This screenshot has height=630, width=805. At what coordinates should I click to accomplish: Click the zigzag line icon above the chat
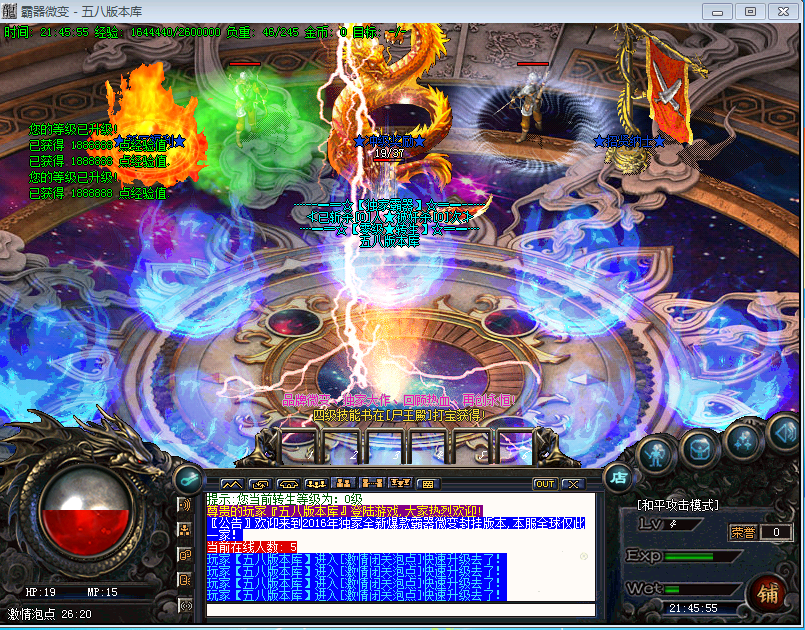(x=232, y=484)
